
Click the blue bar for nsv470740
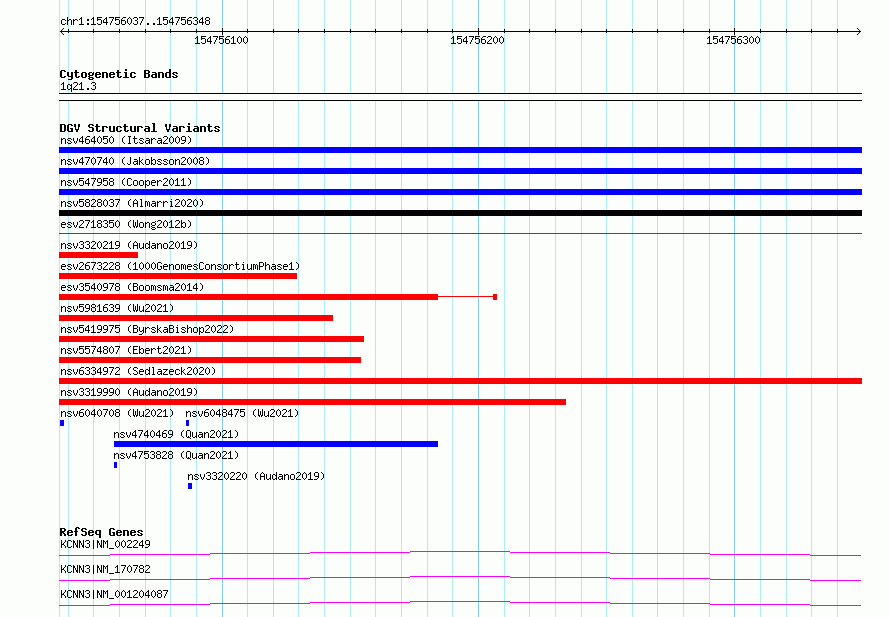[x=460, y=171]
